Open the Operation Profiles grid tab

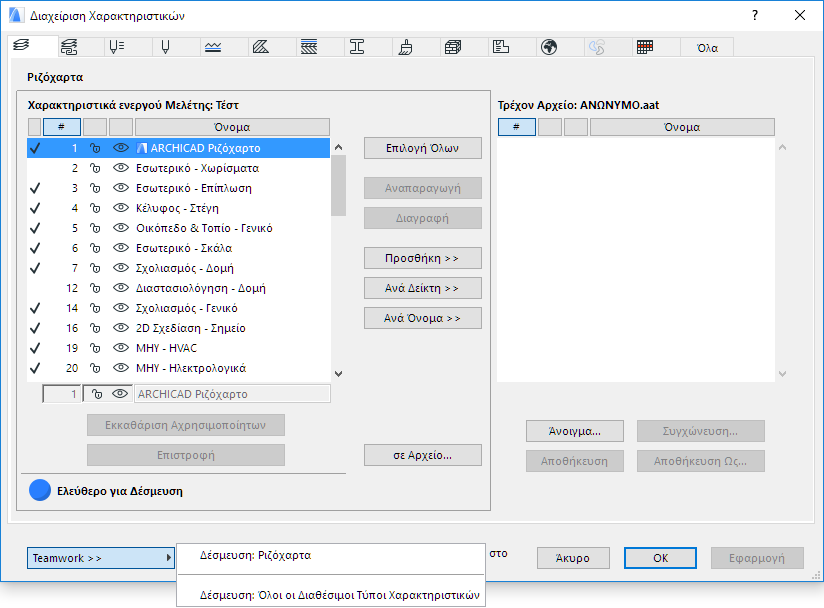click(645, 47)
